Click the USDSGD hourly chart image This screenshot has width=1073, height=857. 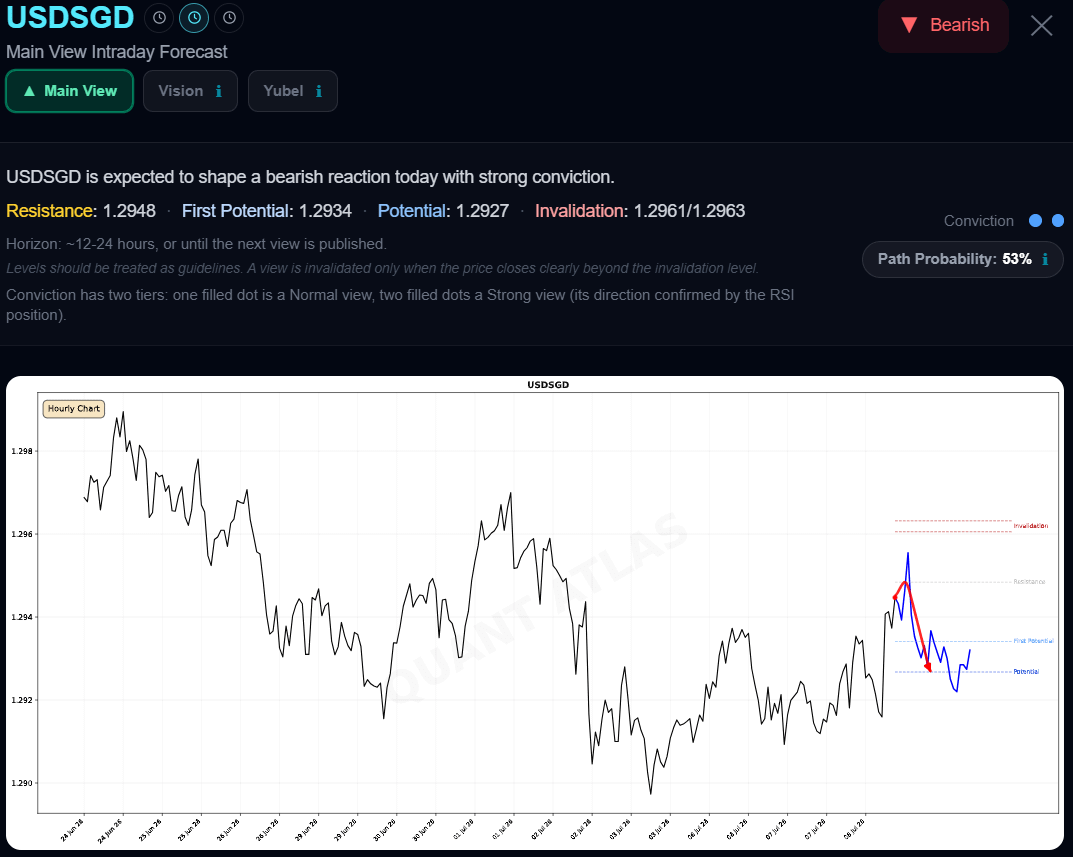coord(535,613)
